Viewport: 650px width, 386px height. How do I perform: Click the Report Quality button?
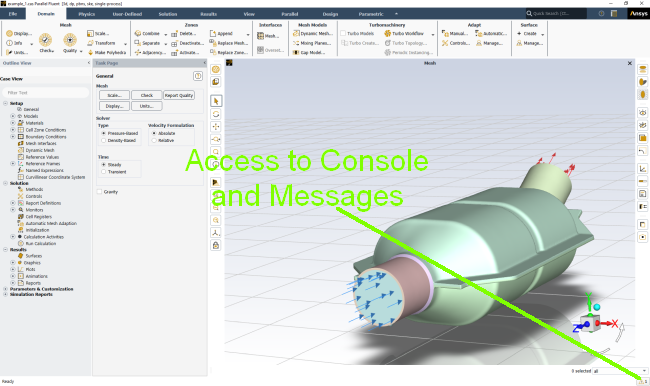pyautogui.click(x=179, y=95)
